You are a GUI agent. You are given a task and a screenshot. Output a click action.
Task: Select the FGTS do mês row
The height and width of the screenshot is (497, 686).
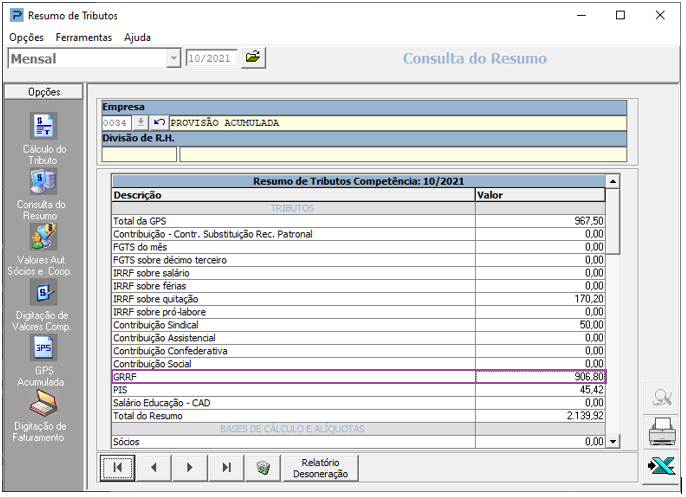click(x=358, y=247)
